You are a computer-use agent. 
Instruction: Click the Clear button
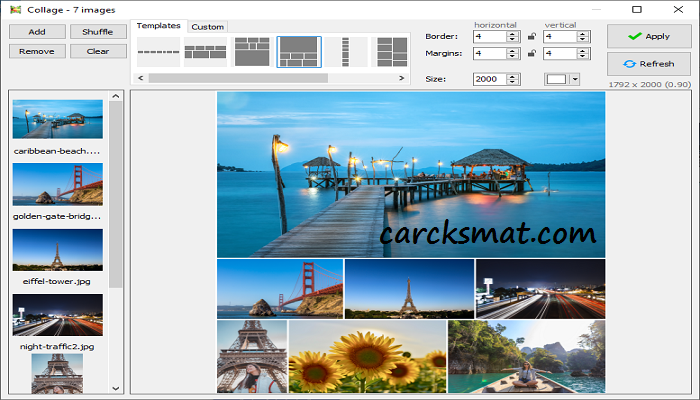pyautogui.click(x=98, y=51)
